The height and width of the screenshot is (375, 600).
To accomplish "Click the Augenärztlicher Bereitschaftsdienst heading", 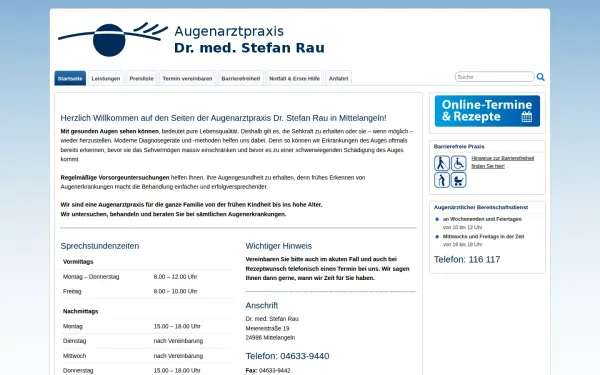I will tap(481, 207).
